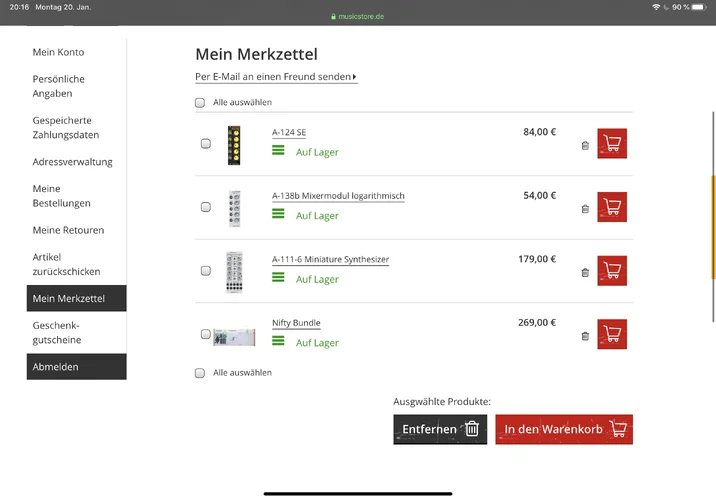The height and width of the screenshot is (500, 716).
Task: Click the 'Entfernen' button
Action: pyautogui.click(x=440, y=430)
